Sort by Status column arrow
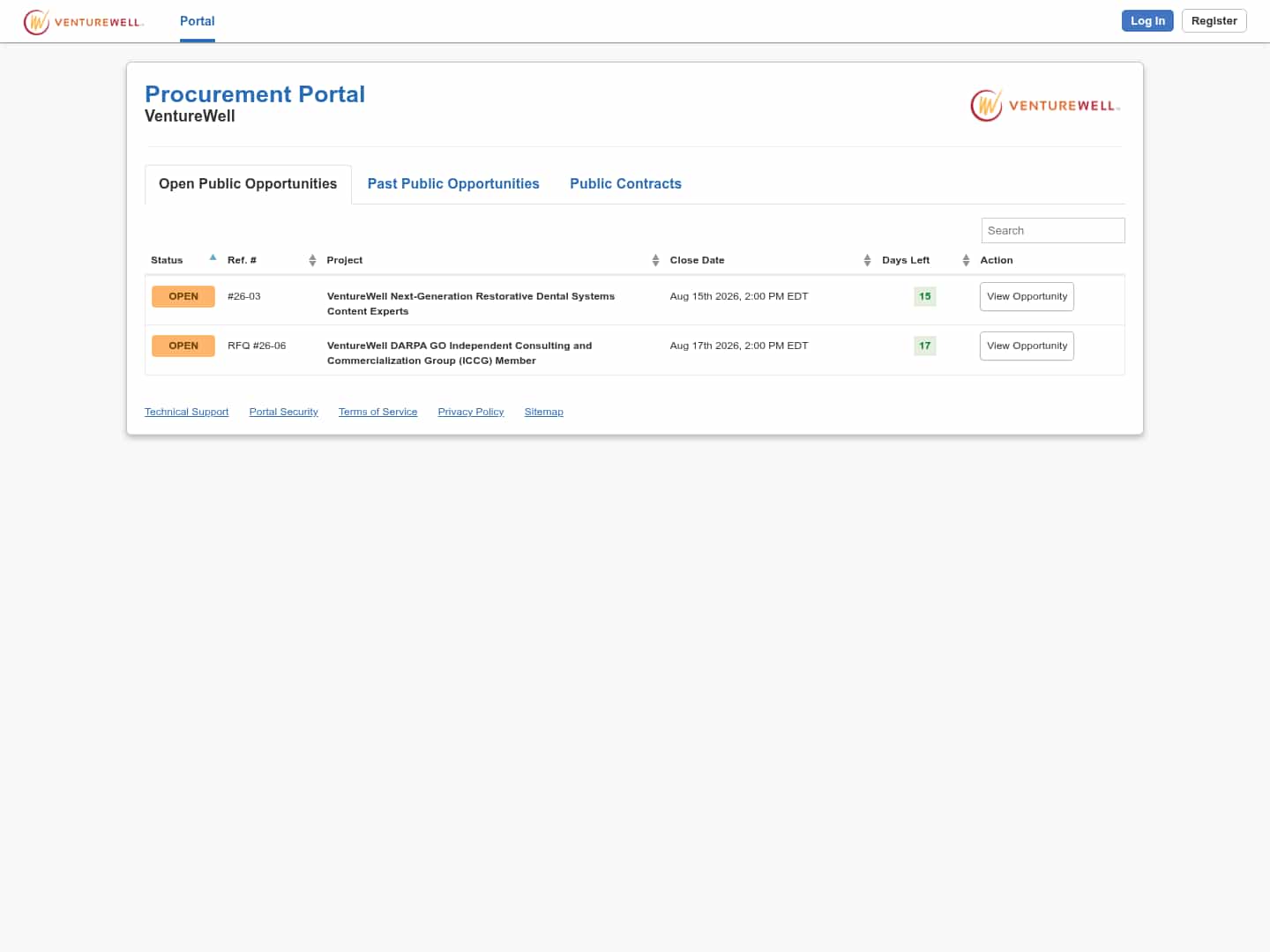The width and height of the screenshot is (1270, 952). point(213,258)
